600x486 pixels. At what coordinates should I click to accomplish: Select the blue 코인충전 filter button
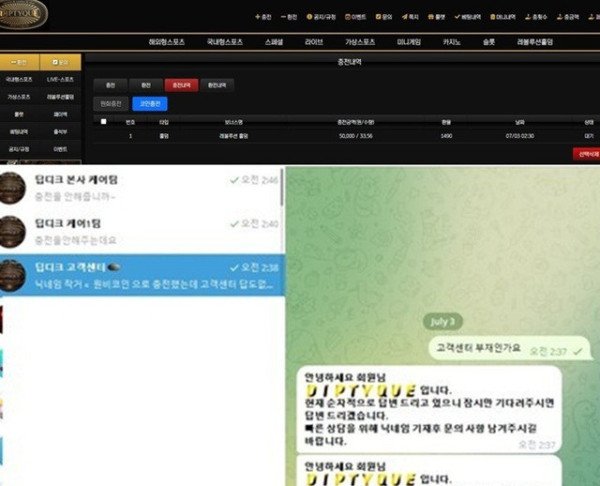pyautogui.click(x=150, y=104)
